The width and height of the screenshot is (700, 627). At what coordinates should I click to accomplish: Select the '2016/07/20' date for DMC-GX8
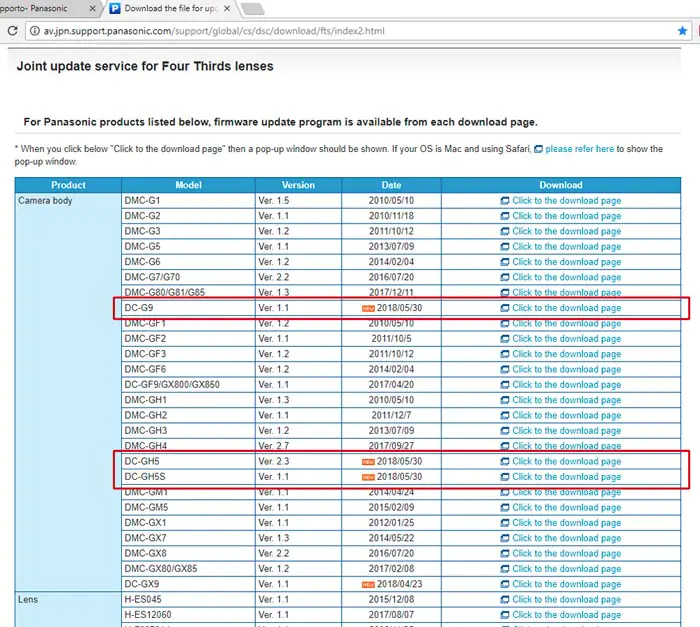point(391,553)
